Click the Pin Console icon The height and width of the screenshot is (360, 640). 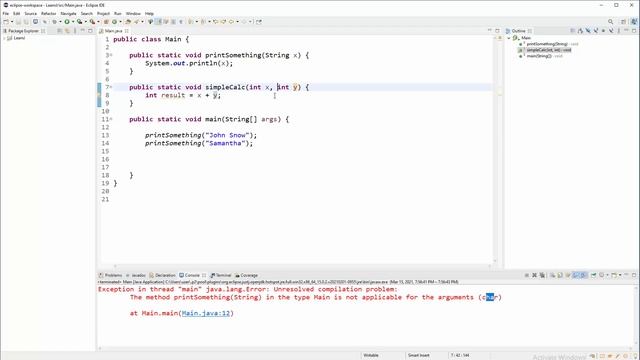pos(593,275)
